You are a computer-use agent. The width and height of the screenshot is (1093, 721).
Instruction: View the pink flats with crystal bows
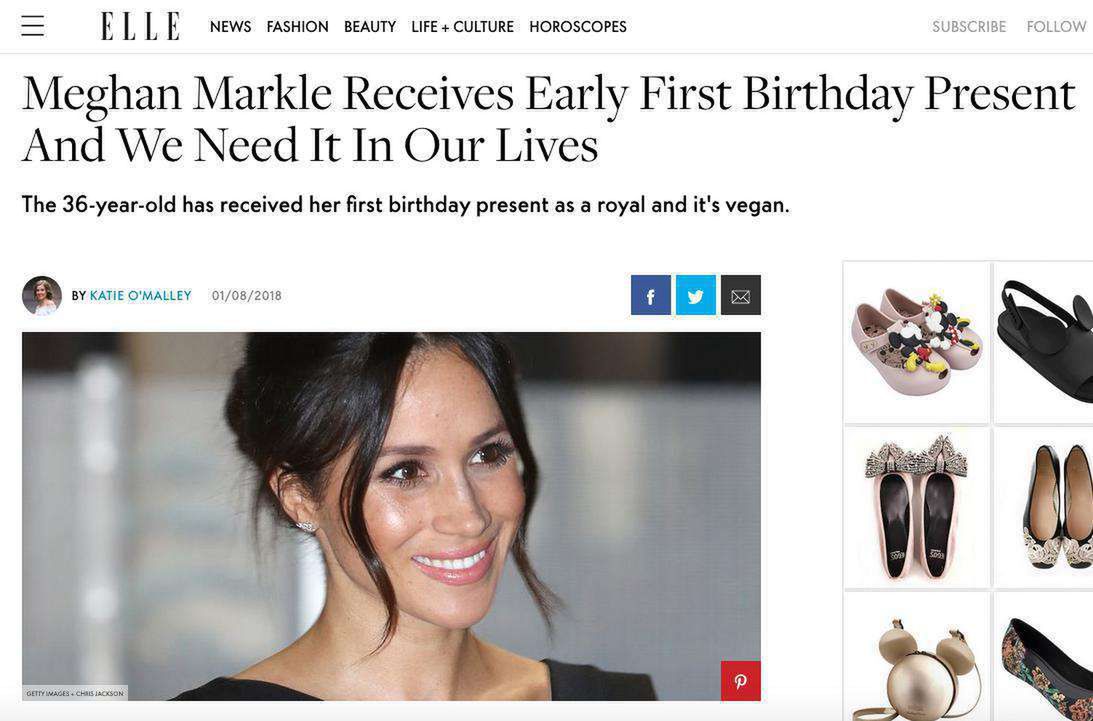(x=916, y=508)
